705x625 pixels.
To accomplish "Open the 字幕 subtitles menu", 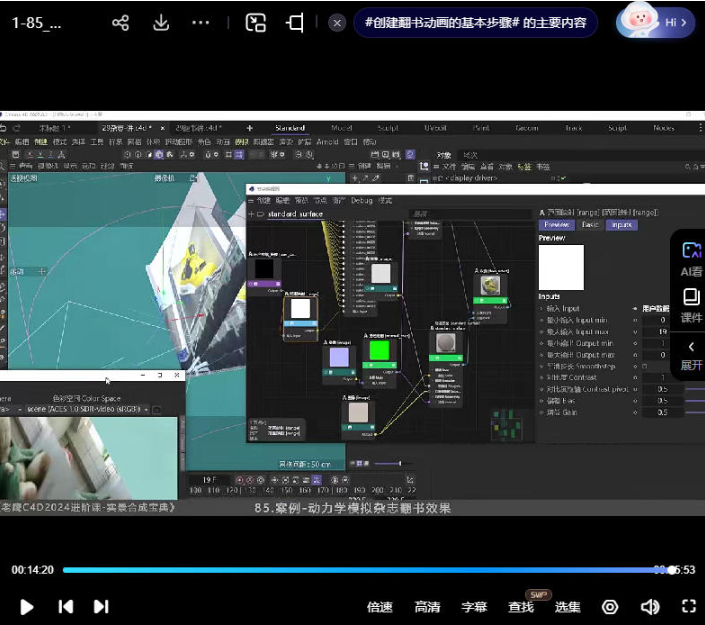I will [474, 607].
